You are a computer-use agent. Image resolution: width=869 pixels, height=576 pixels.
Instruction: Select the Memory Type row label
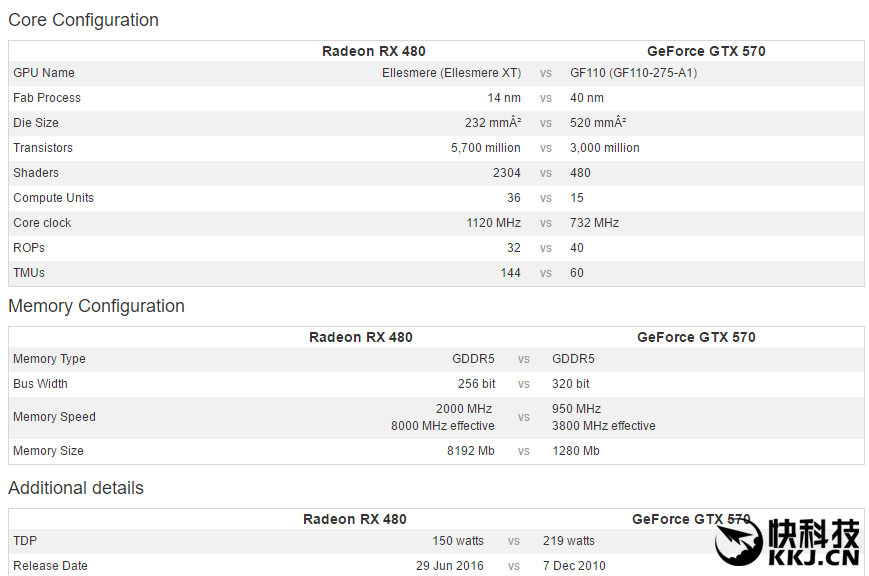click(x=49, y=359)
